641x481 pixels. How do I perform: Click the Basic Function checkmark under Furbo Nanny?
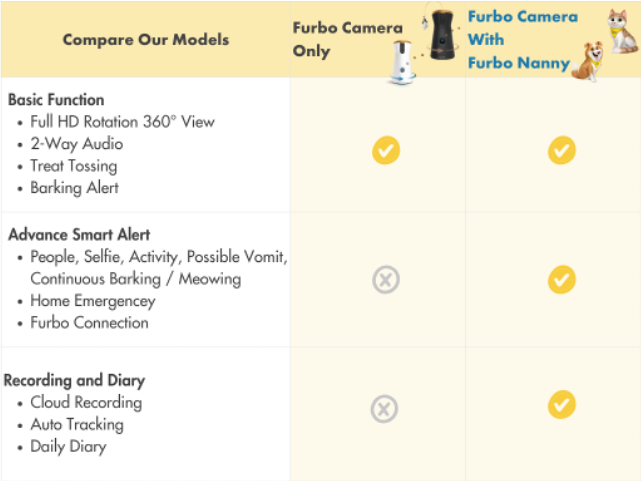(x=562, y=151)
